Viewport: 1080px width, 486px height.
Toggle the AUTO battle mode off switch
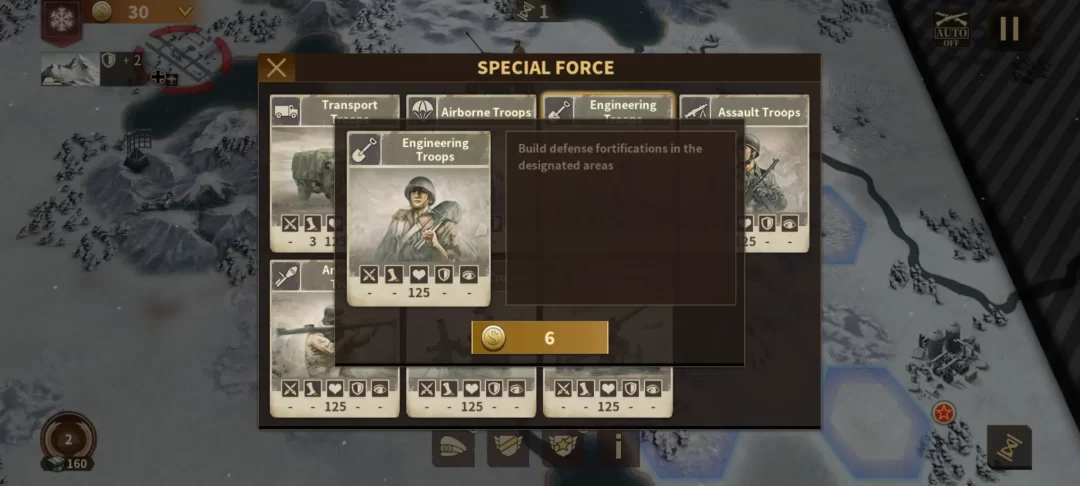951,29
